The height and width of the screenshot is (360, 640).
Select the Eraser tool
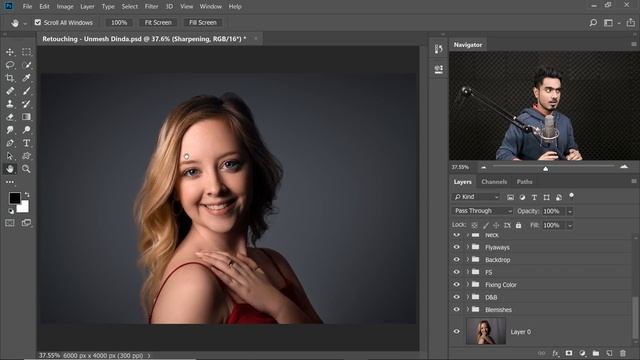click(10, 117)
